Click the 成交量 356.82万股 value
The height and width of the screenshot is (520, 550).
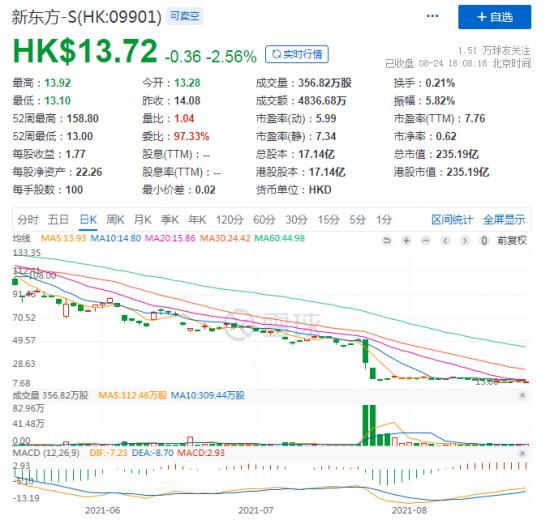pyautogui.click(x=325, y=83)
